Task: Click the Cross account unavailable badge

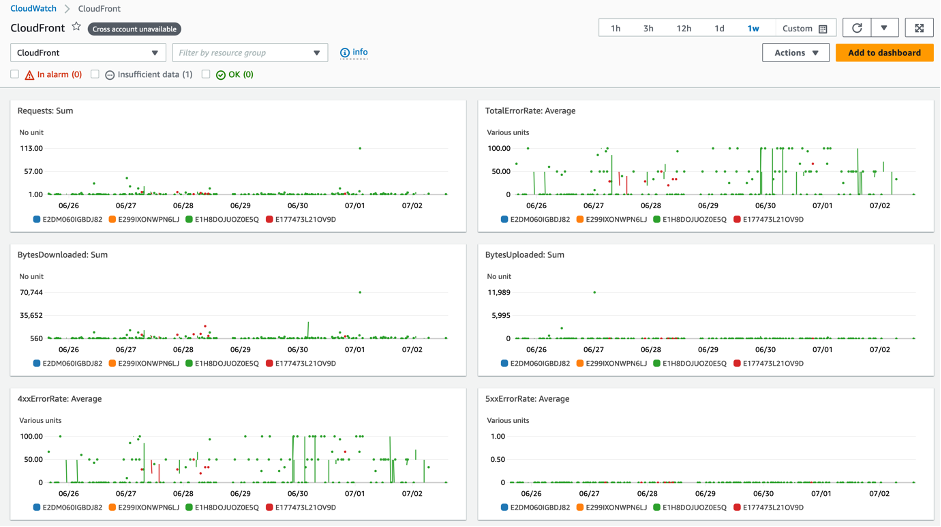Action: click(x=134, y=29)
